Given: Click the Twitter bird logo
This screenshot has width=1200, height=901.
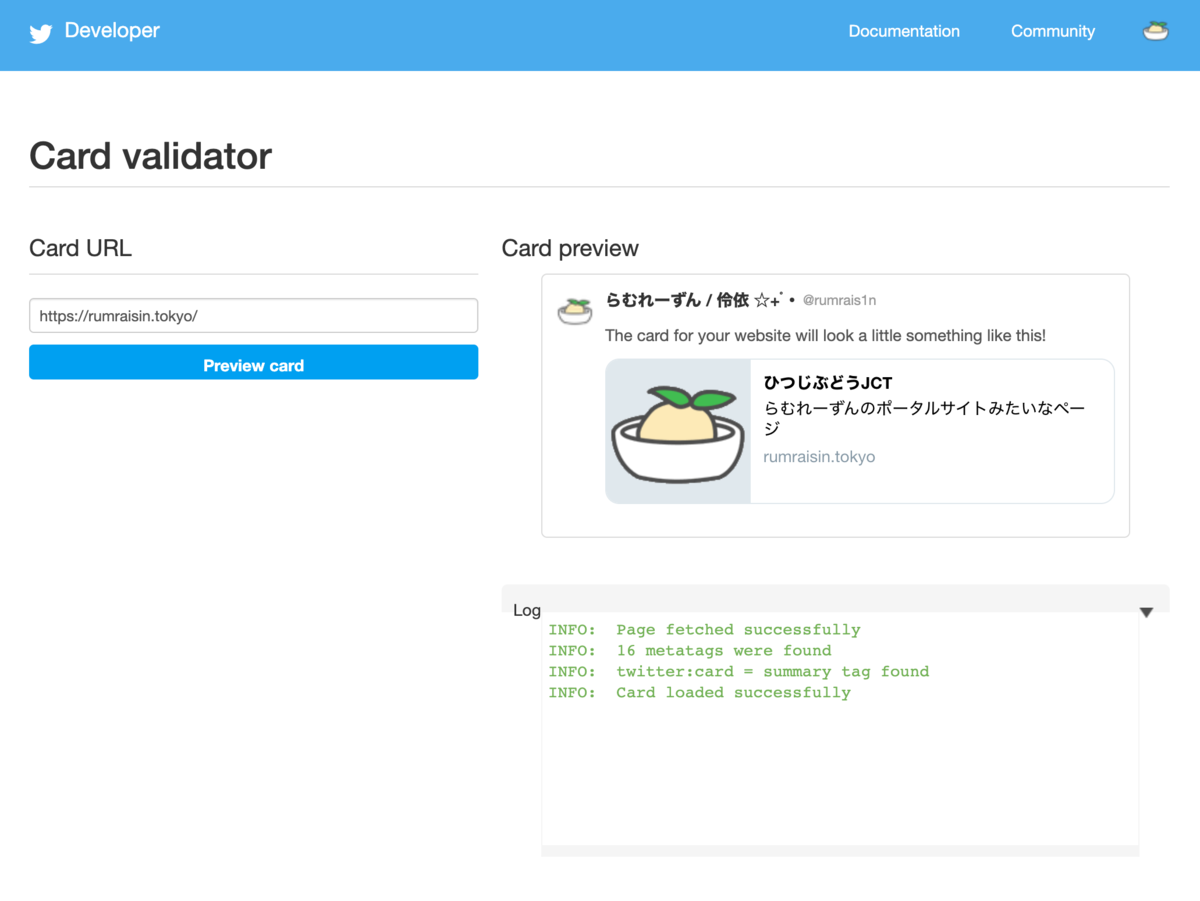Looking at the screenshot, I should click(x=40, y=33).
